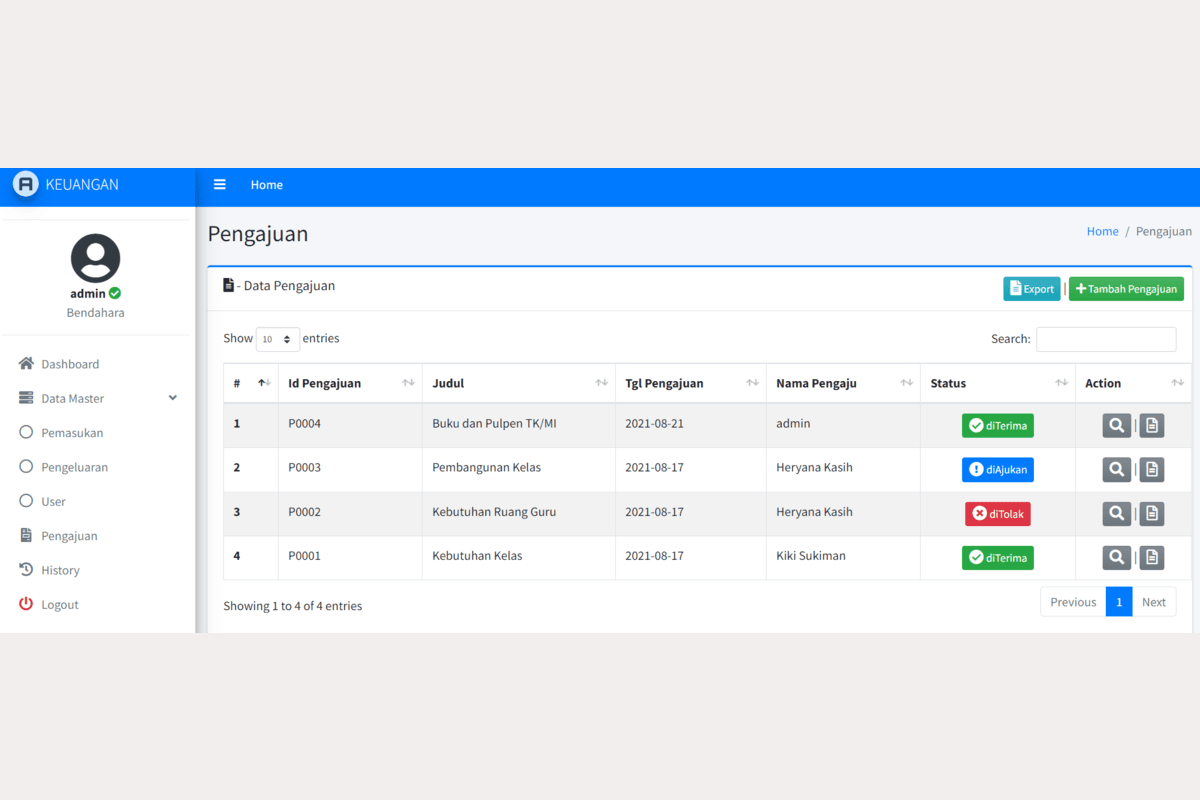Open the magnifier view icon for P0003
1200x800 pixels.
tap(1116, 470)
